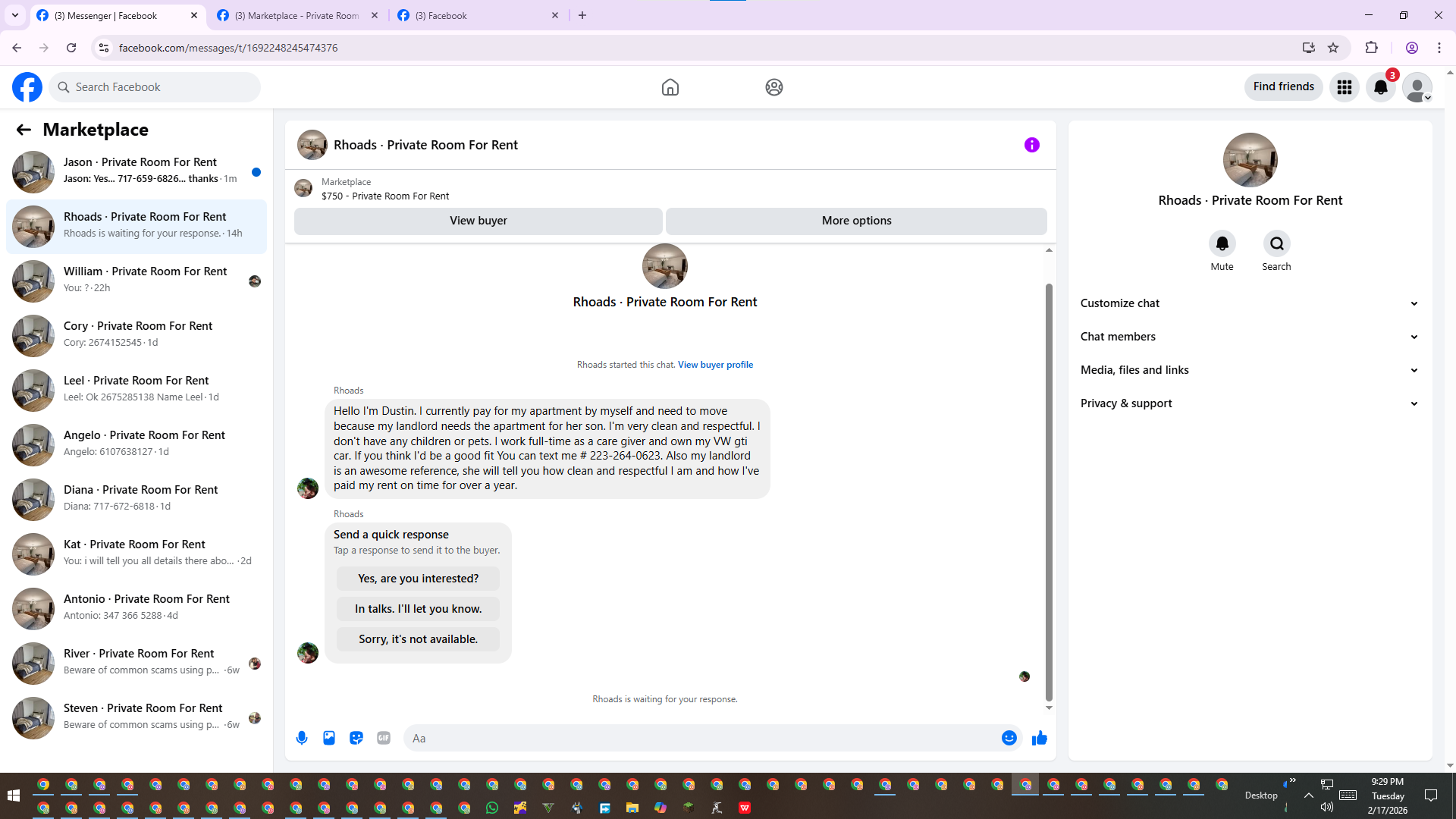The image size is (1456, 819).
Task: Click the voice clip microphone icon
Action: [x=302, y=738]
